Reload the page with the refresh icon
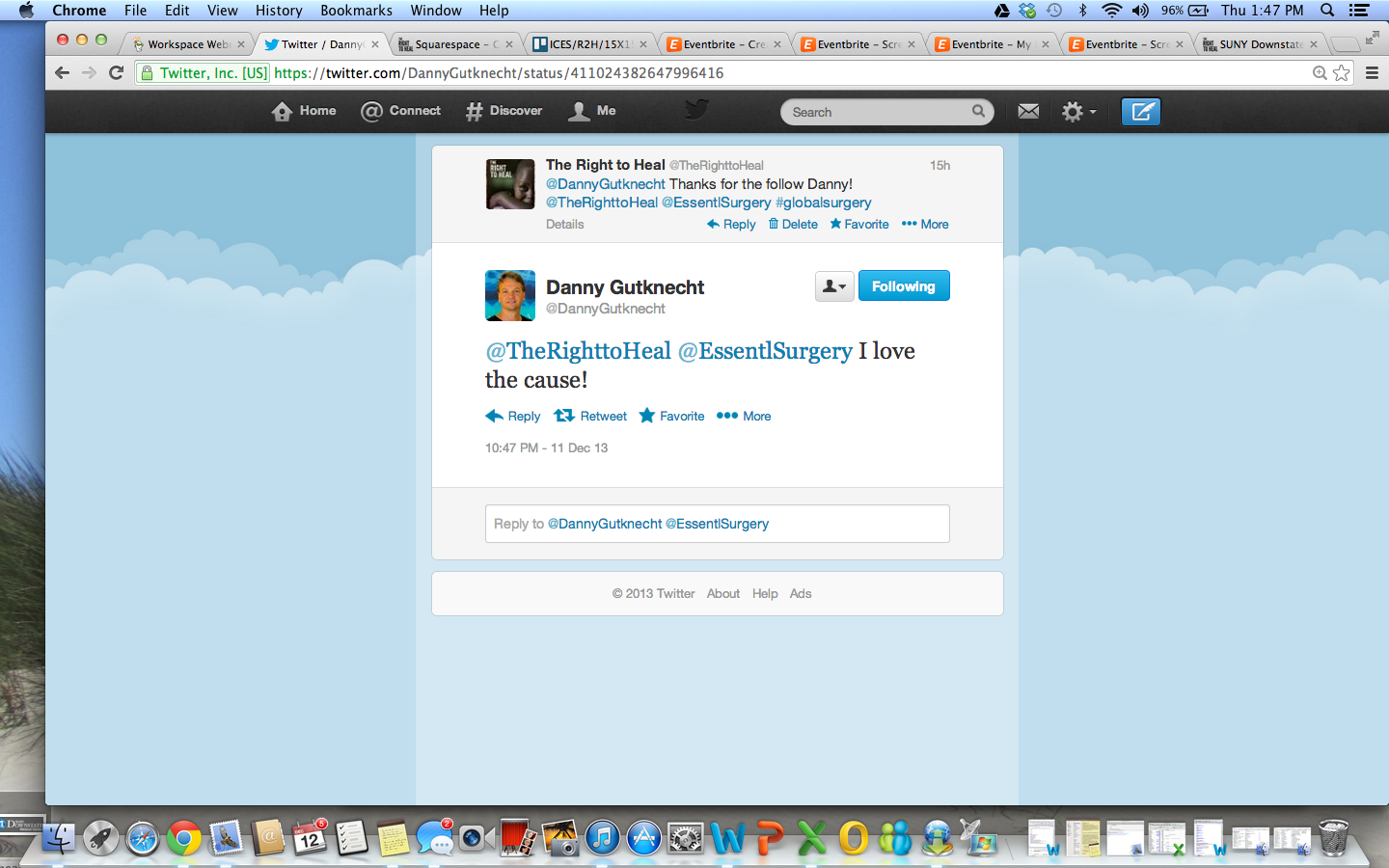This screenshot has height=868, width=1389. 117,73
